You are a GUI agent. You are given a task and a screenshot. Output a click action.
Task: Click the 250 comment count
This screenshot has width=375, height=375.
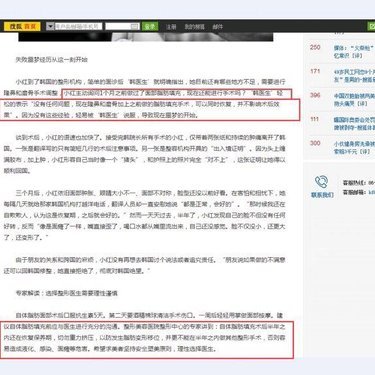click(315, 47)
